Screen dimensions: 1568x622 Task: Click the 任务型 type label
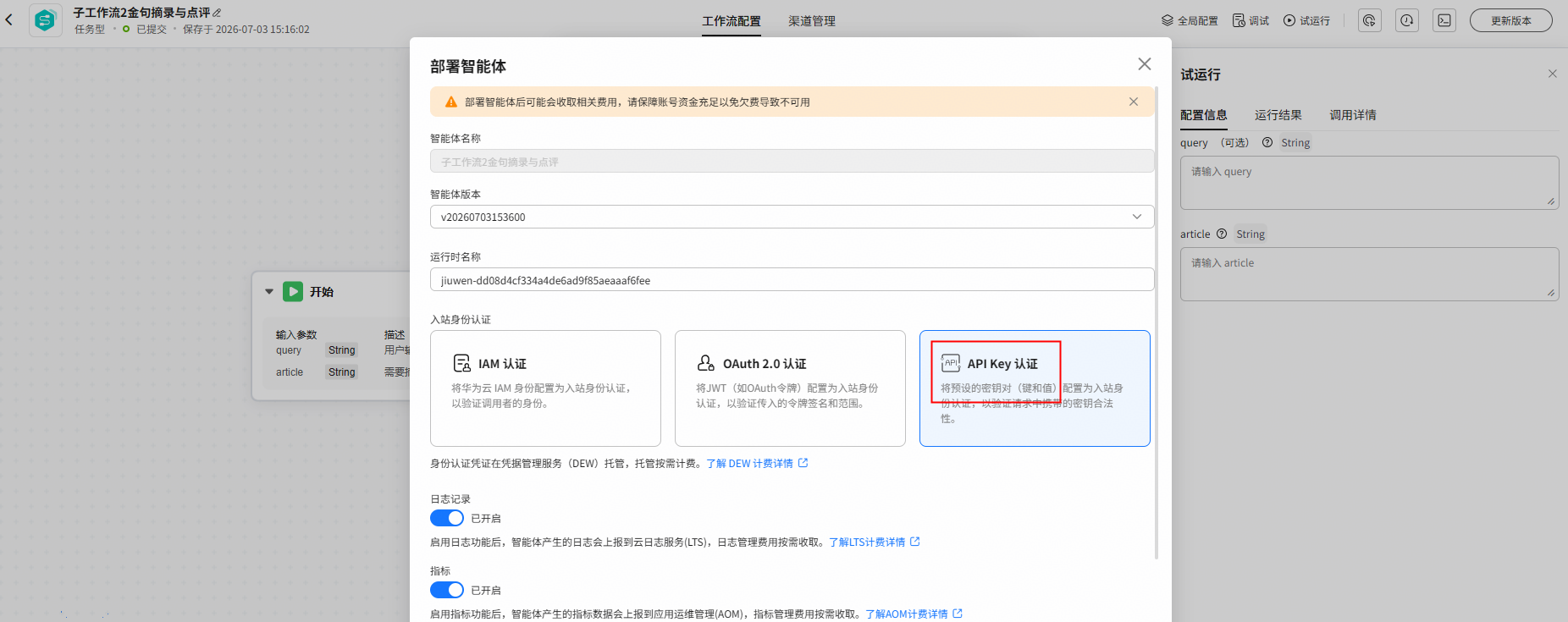90,30
